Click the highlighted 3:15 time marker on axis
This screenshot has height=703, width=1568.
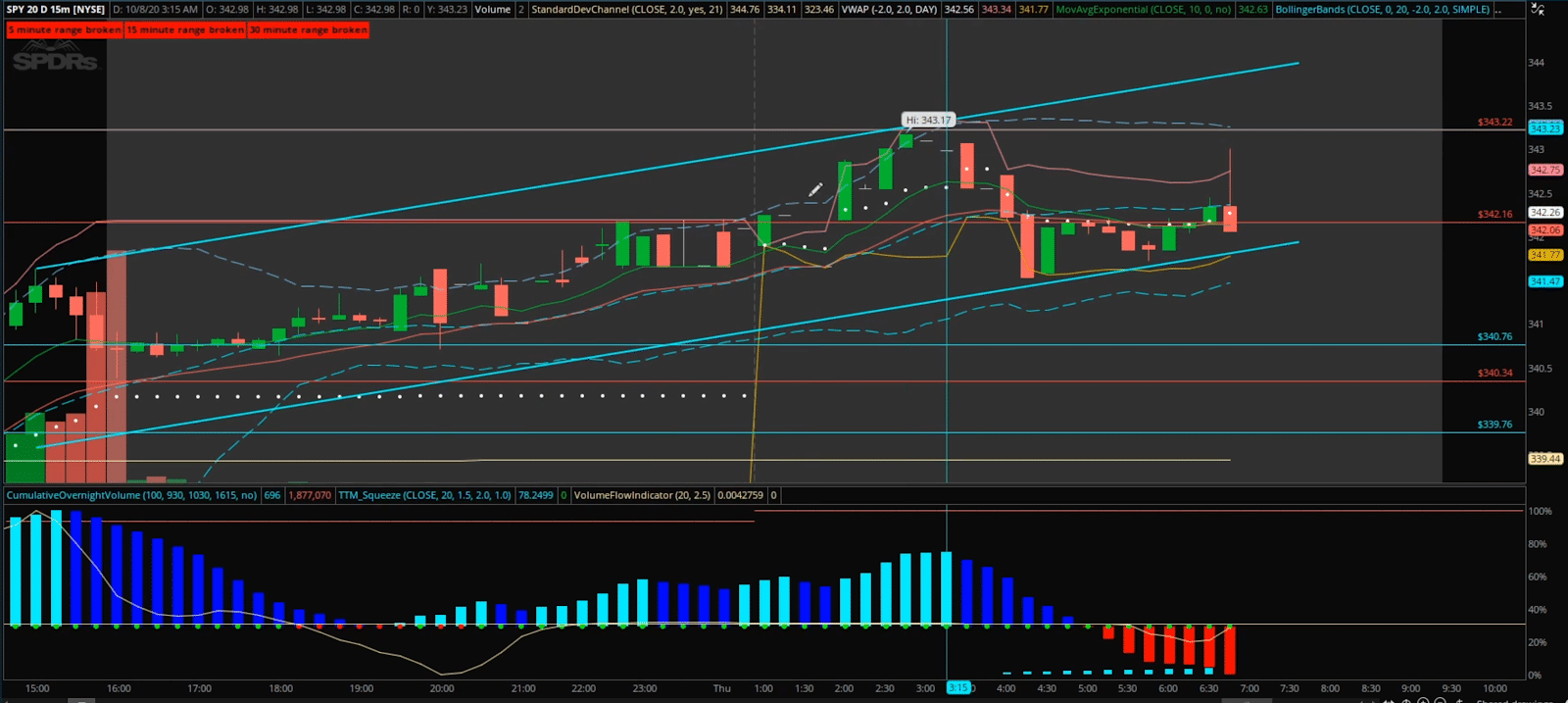958,688
